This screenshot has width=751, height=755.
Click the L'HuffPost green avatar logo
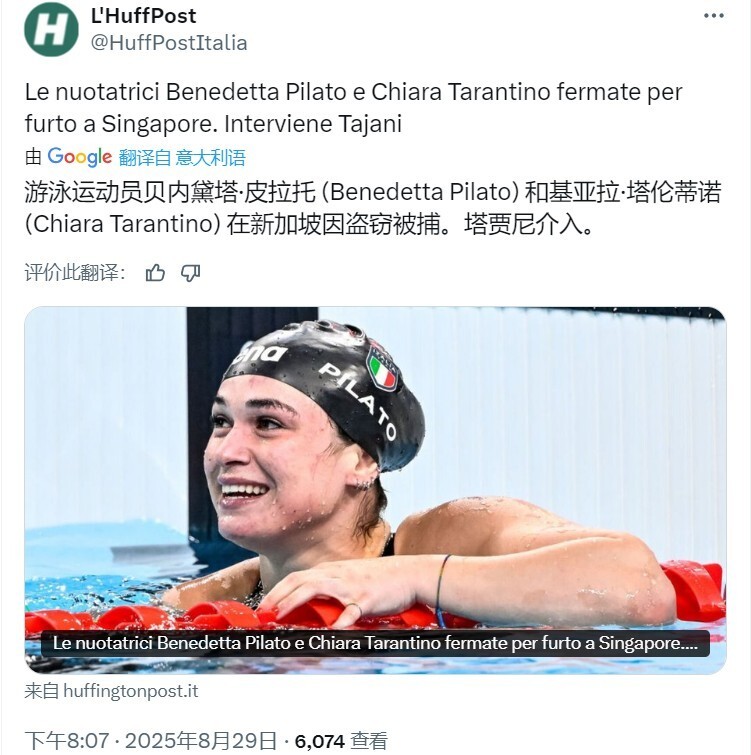coord(51,29)
